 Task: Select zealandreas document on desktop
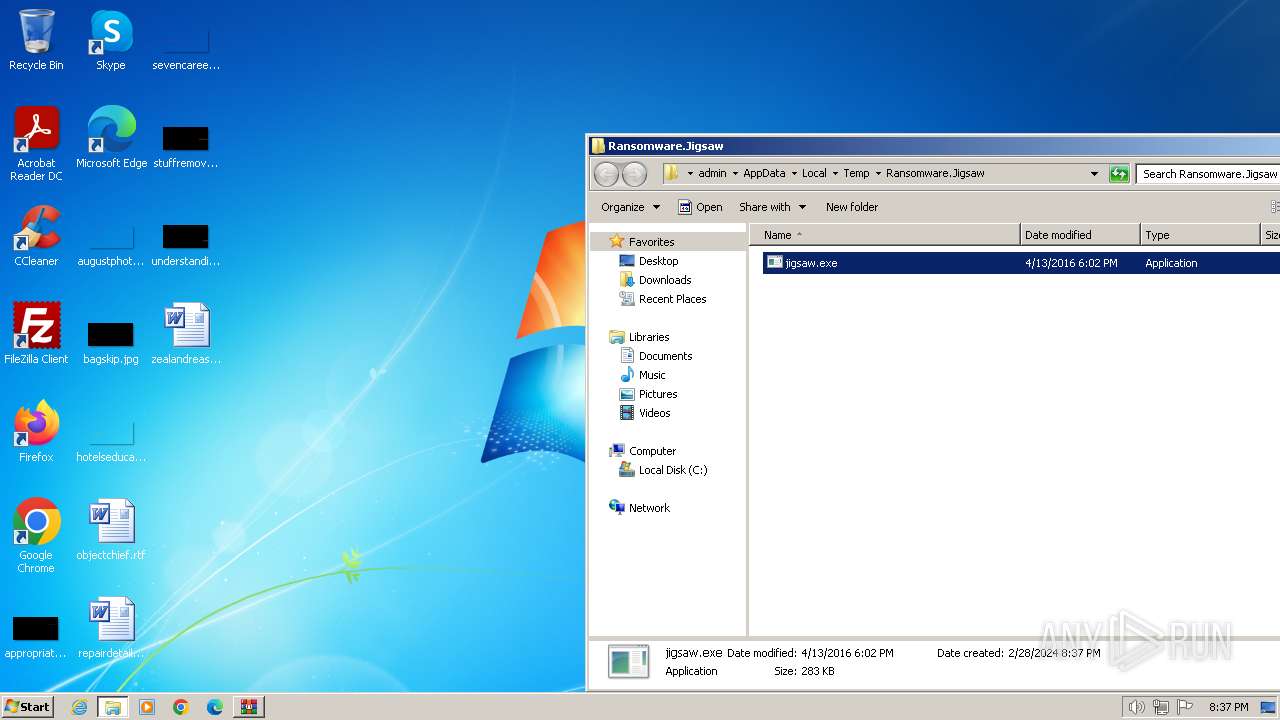click(186, 334)
